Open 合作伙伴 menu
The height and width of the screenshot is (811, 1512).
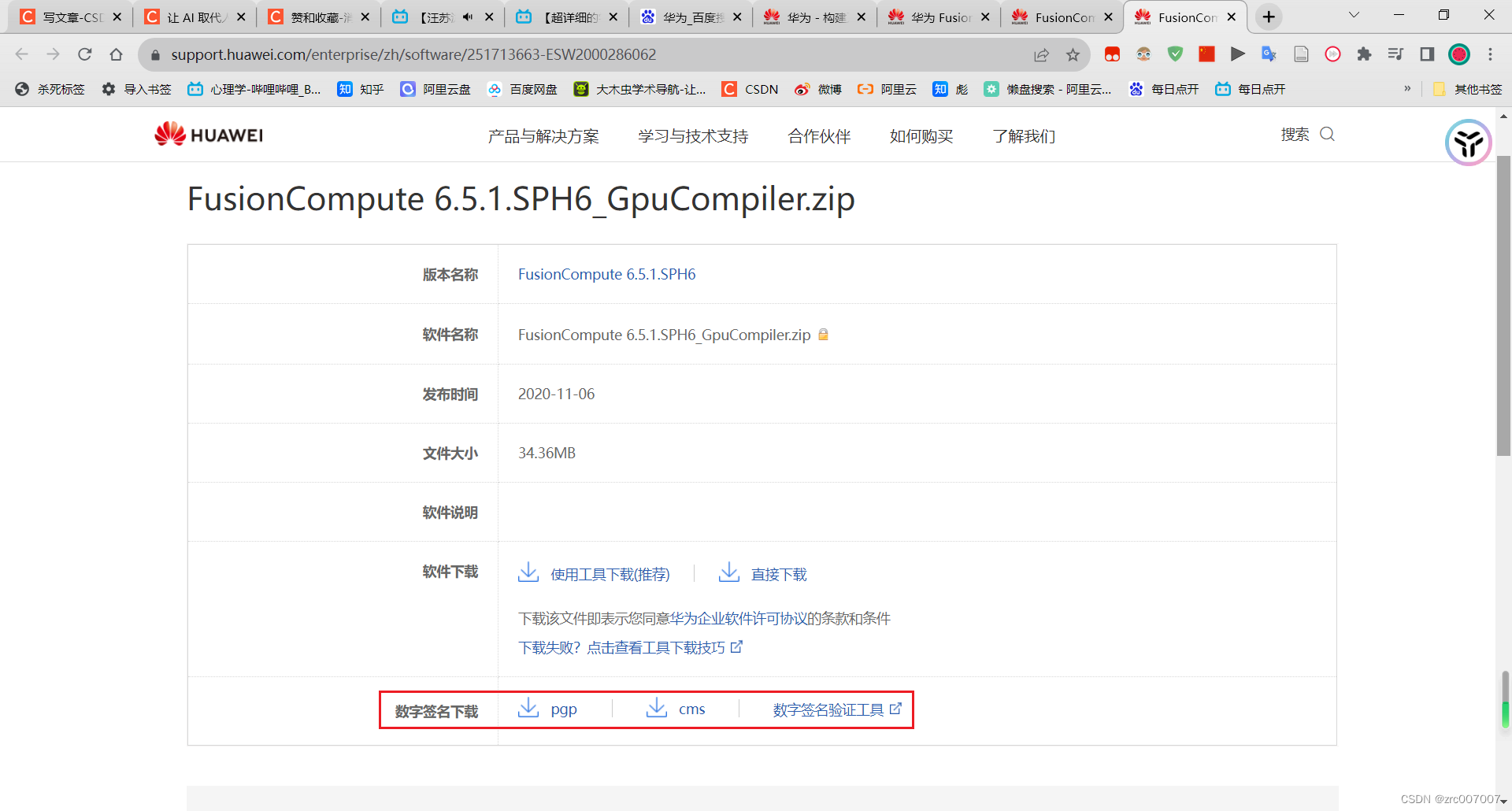coord(819,136)
